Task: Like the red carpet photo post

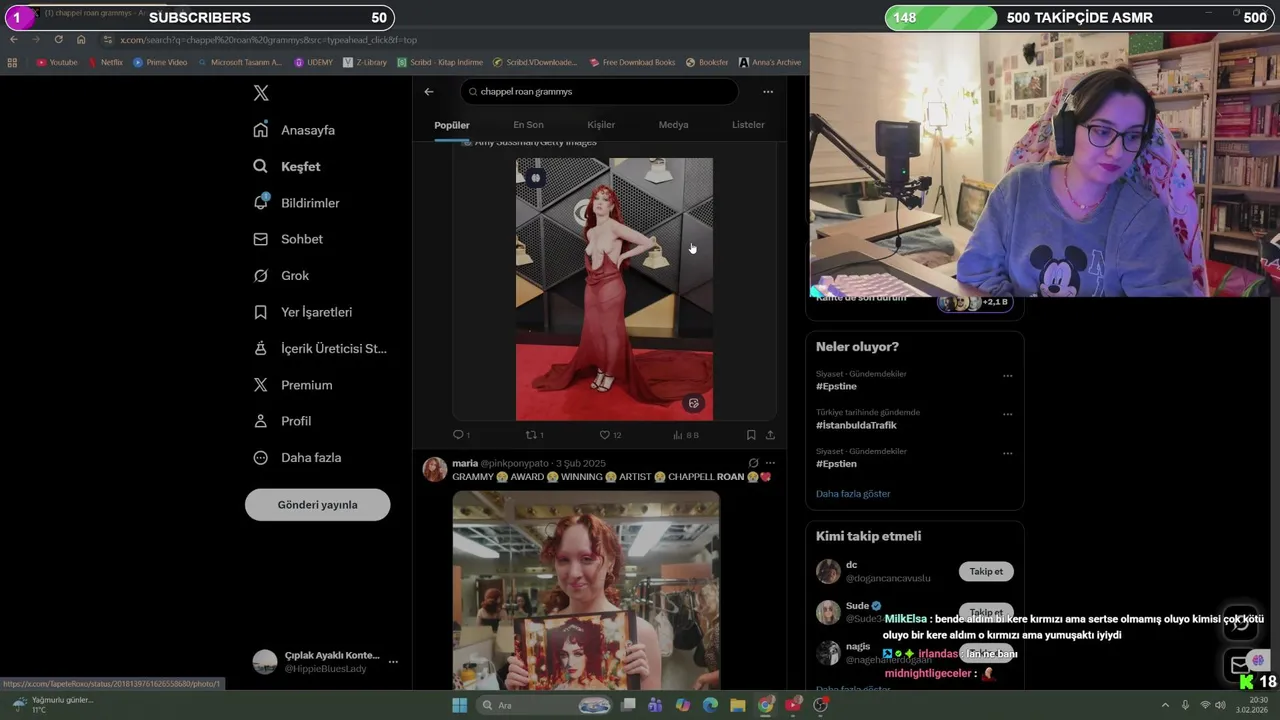Action: click(x=604, y=435)
